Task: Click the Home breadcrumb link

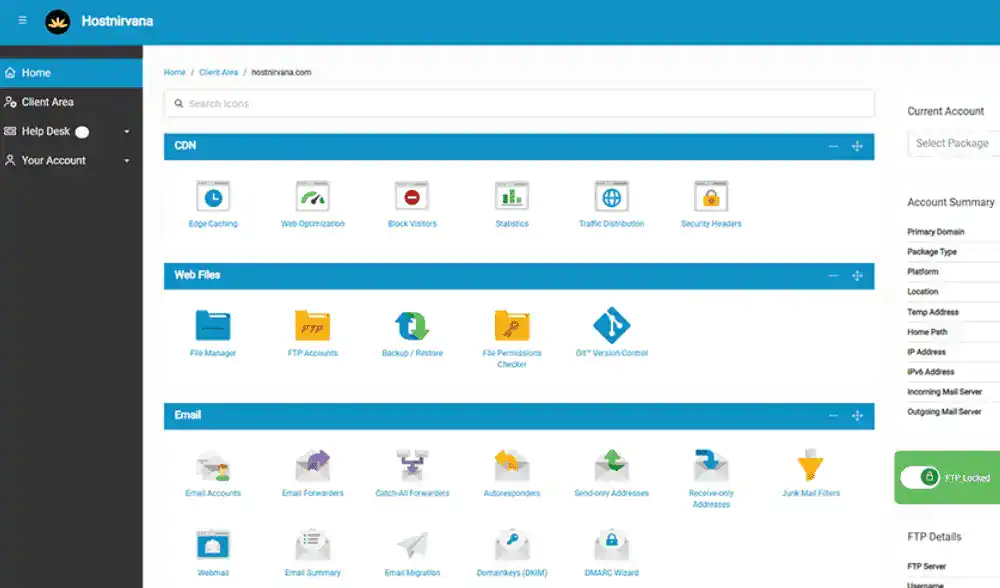Action: [x=175, y=73]
